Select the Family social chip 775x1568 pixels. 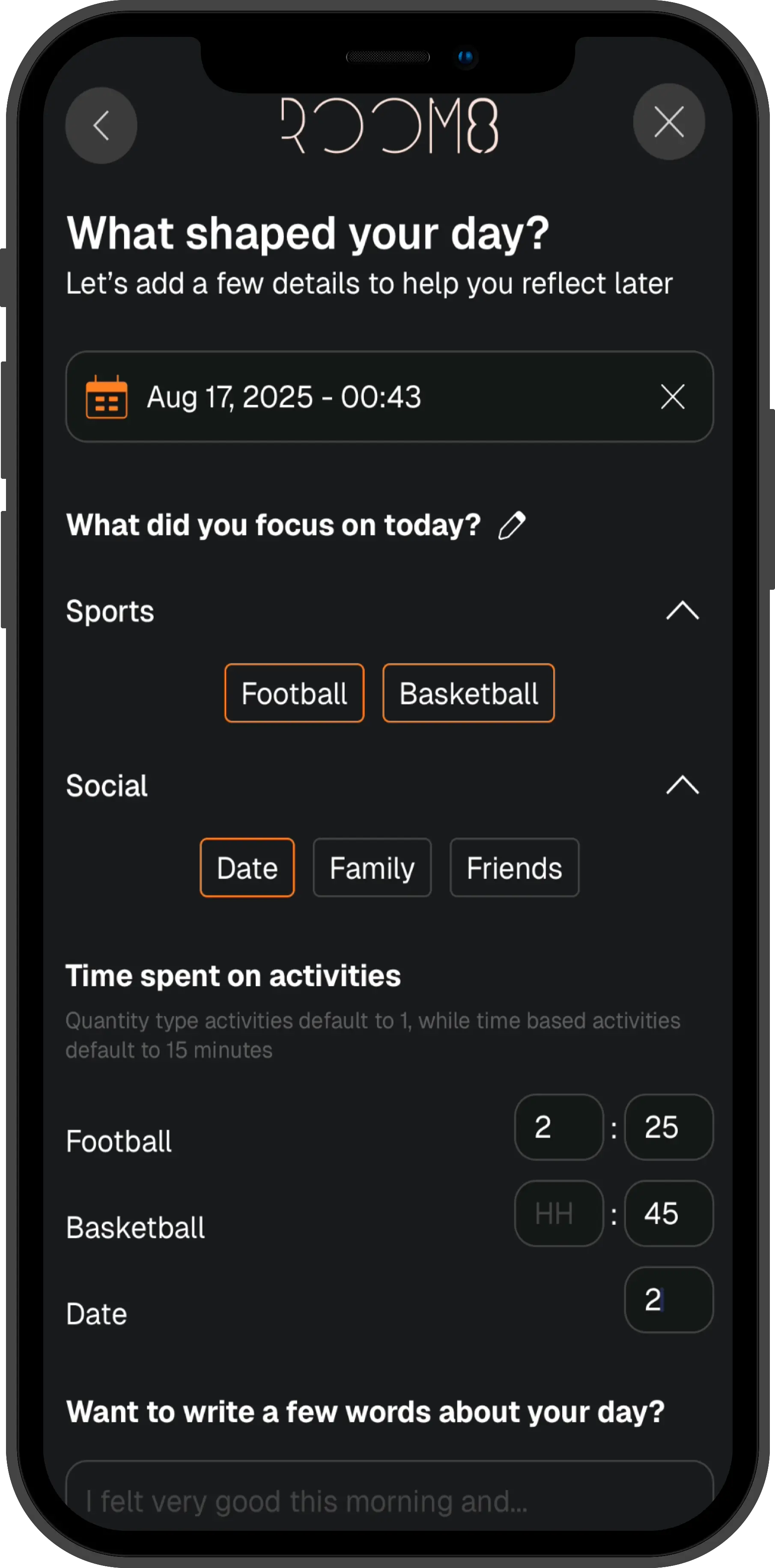coord(372,867)
